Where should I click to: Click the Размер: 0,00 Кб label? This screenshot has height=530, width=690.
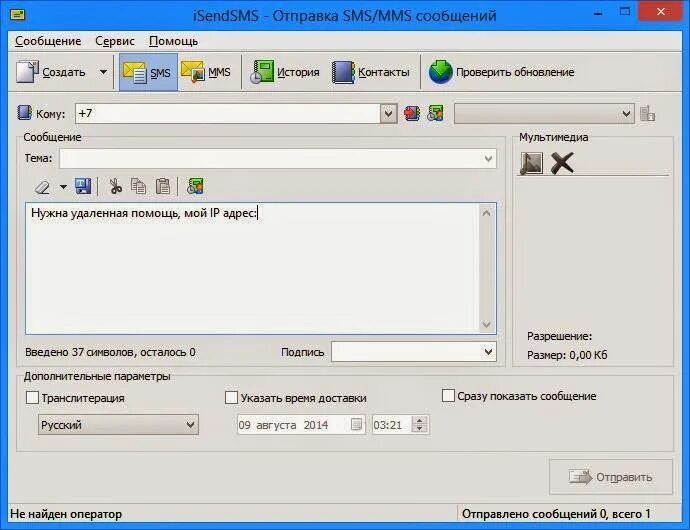click(567, 355)
